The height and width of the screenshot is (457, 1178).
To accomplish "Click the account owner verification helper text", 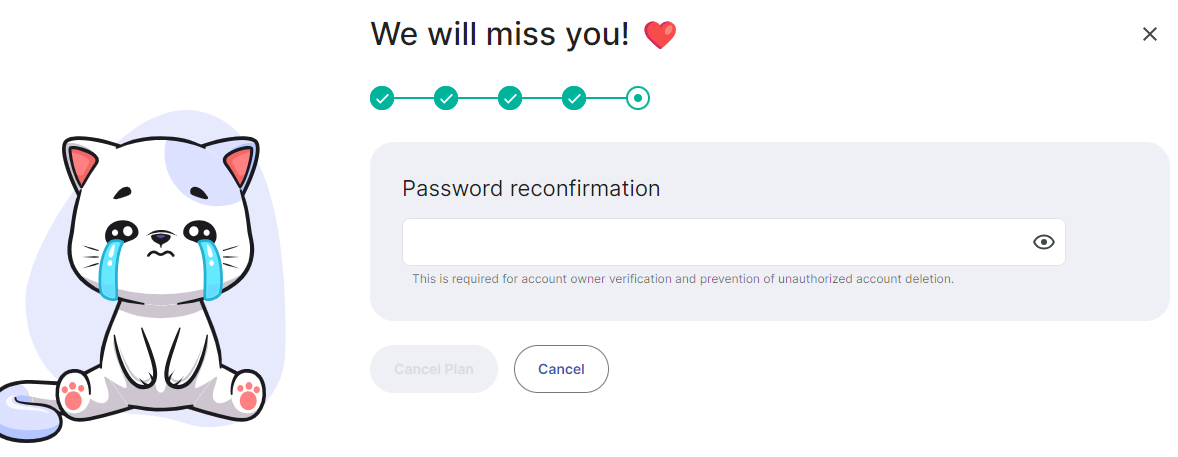I will click(683, 279).
